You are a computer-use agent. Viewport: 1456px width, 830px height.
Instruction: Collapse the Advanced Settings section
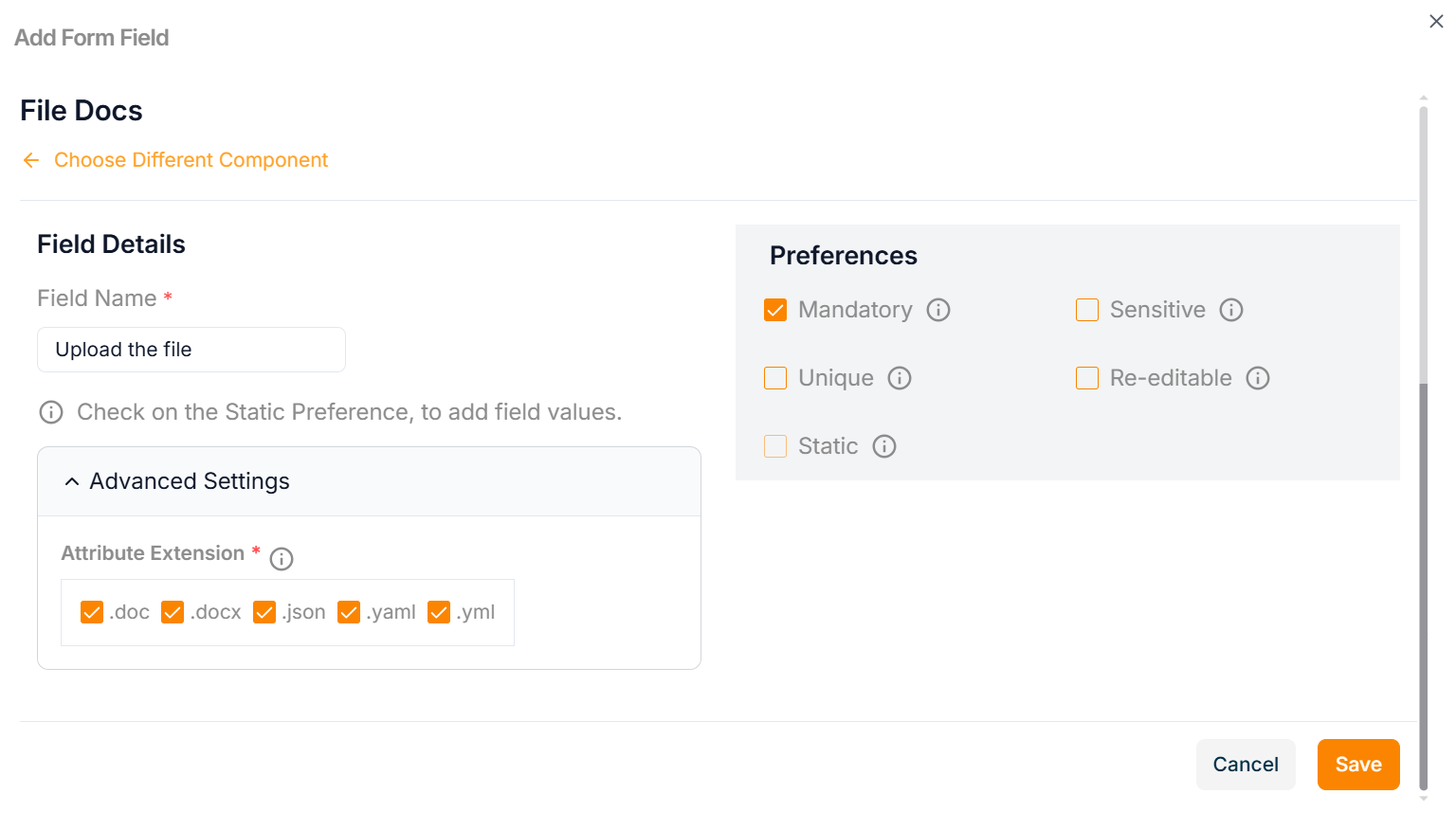(72, 481)
